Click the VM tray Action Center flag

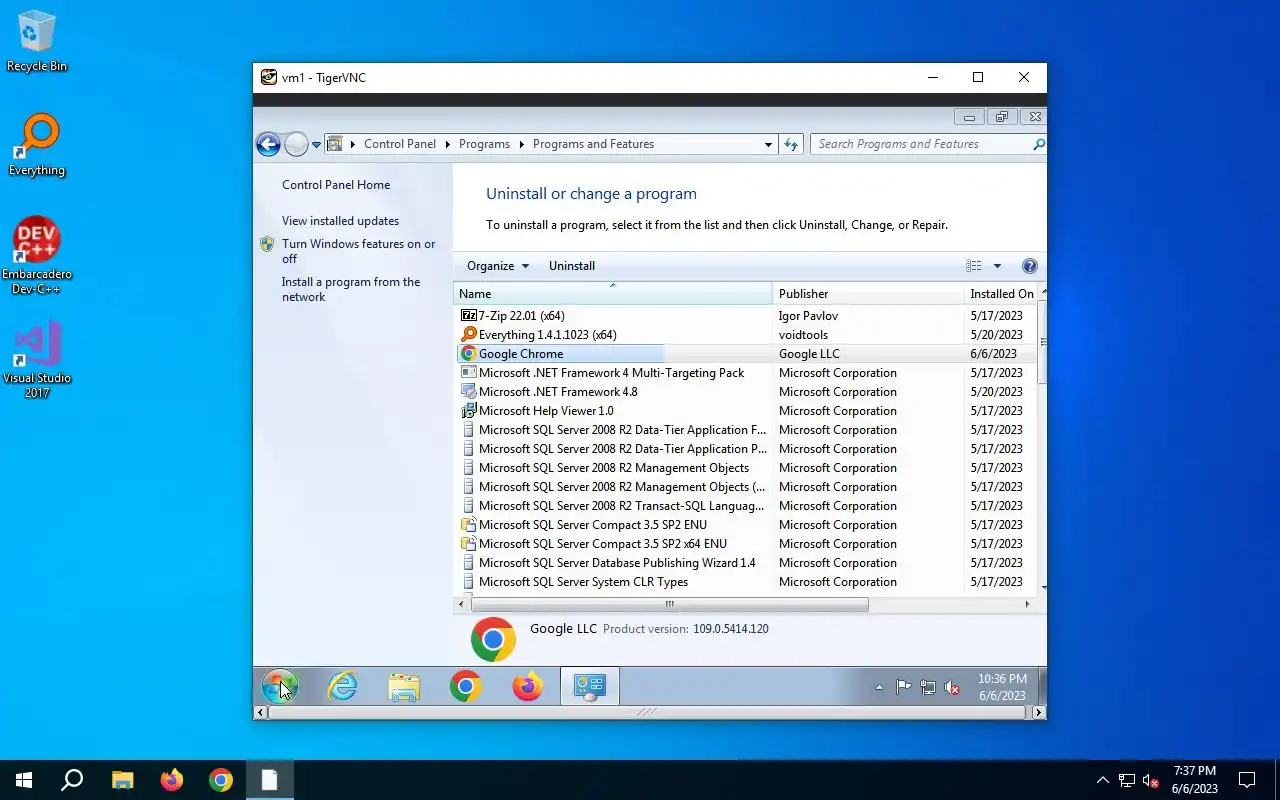click(903, 687)
